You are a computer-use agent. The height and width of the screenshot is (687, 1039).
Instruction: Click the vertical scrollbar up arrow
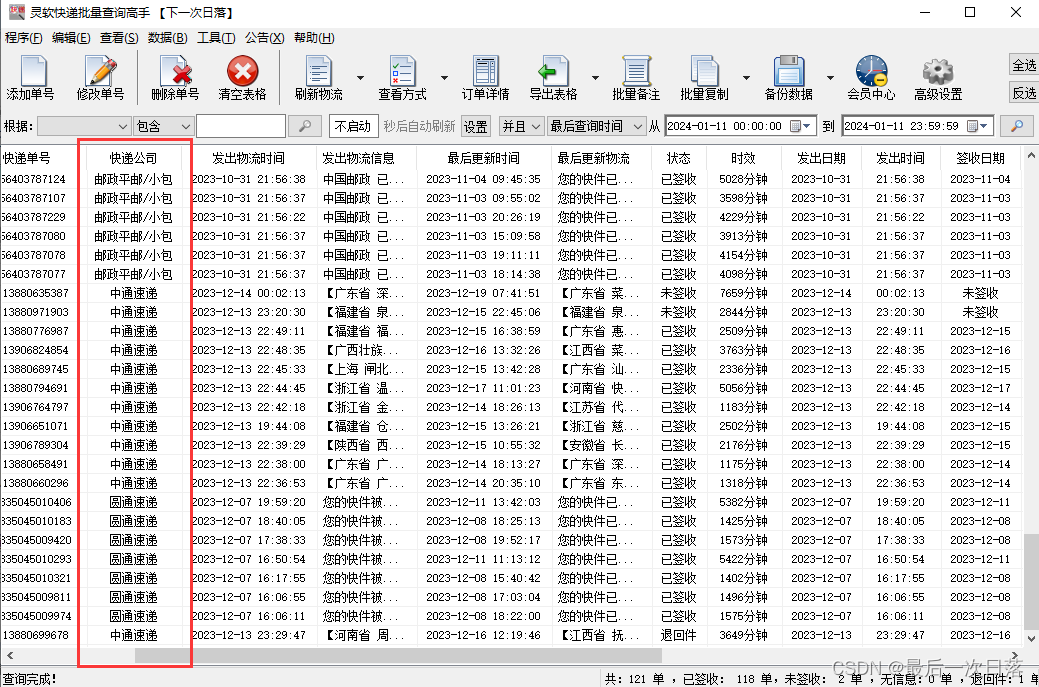click(1031, 156)
